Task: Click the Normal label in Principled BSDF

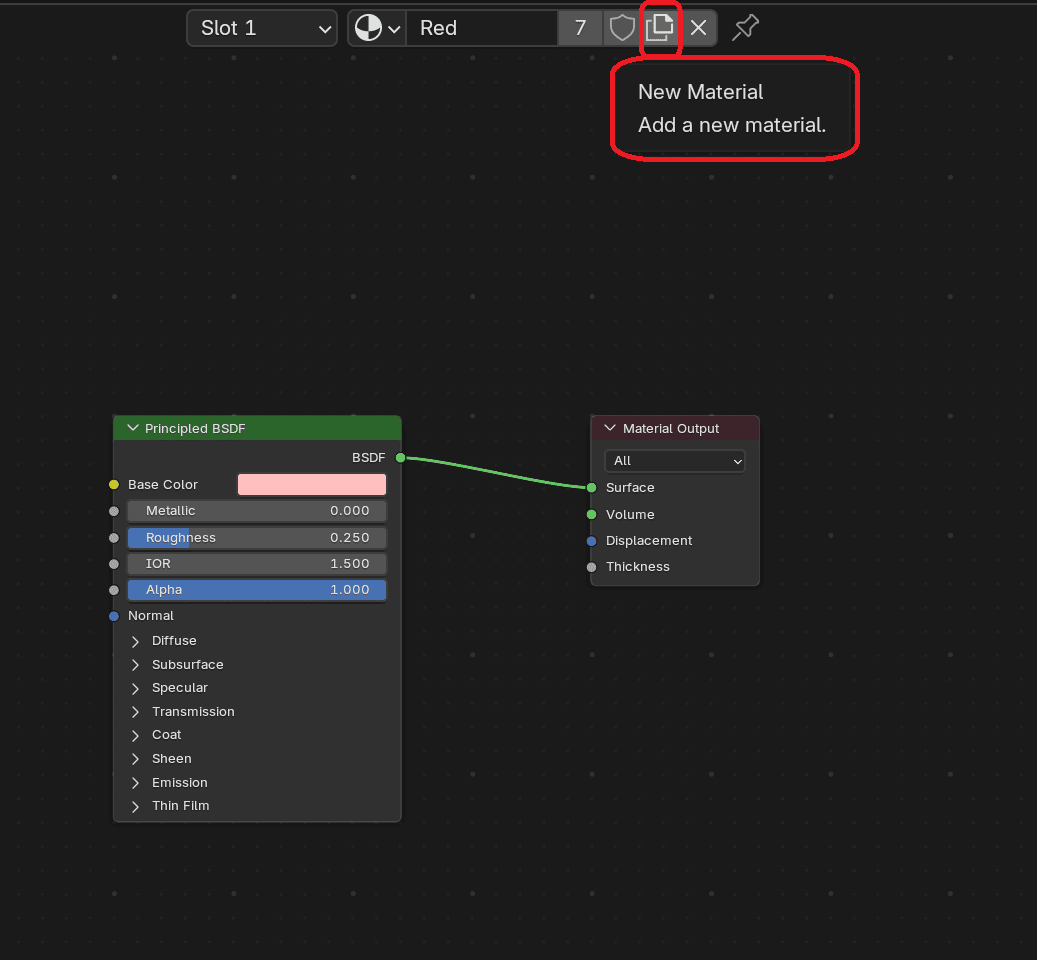Action: (151, 616)
